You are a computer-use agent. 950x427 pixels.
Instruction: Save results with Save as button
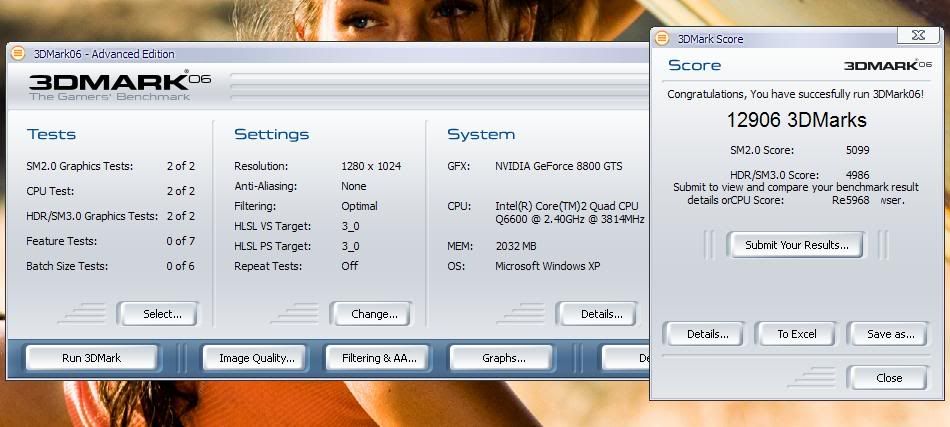[888, 334]
